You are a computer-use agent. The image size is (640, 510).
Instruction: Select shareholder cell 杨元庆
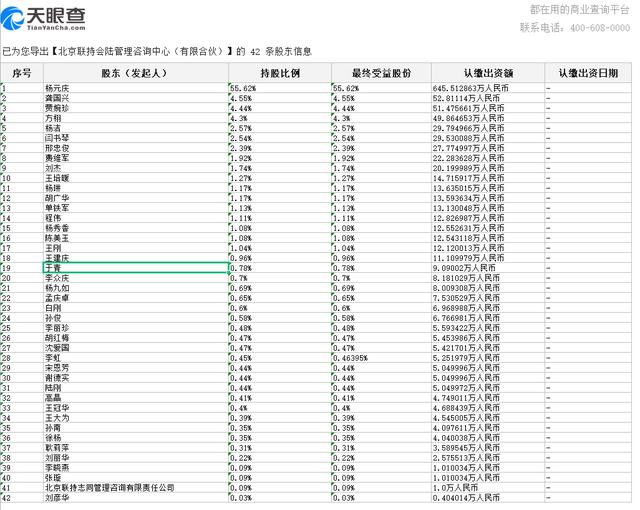(136, 88)
